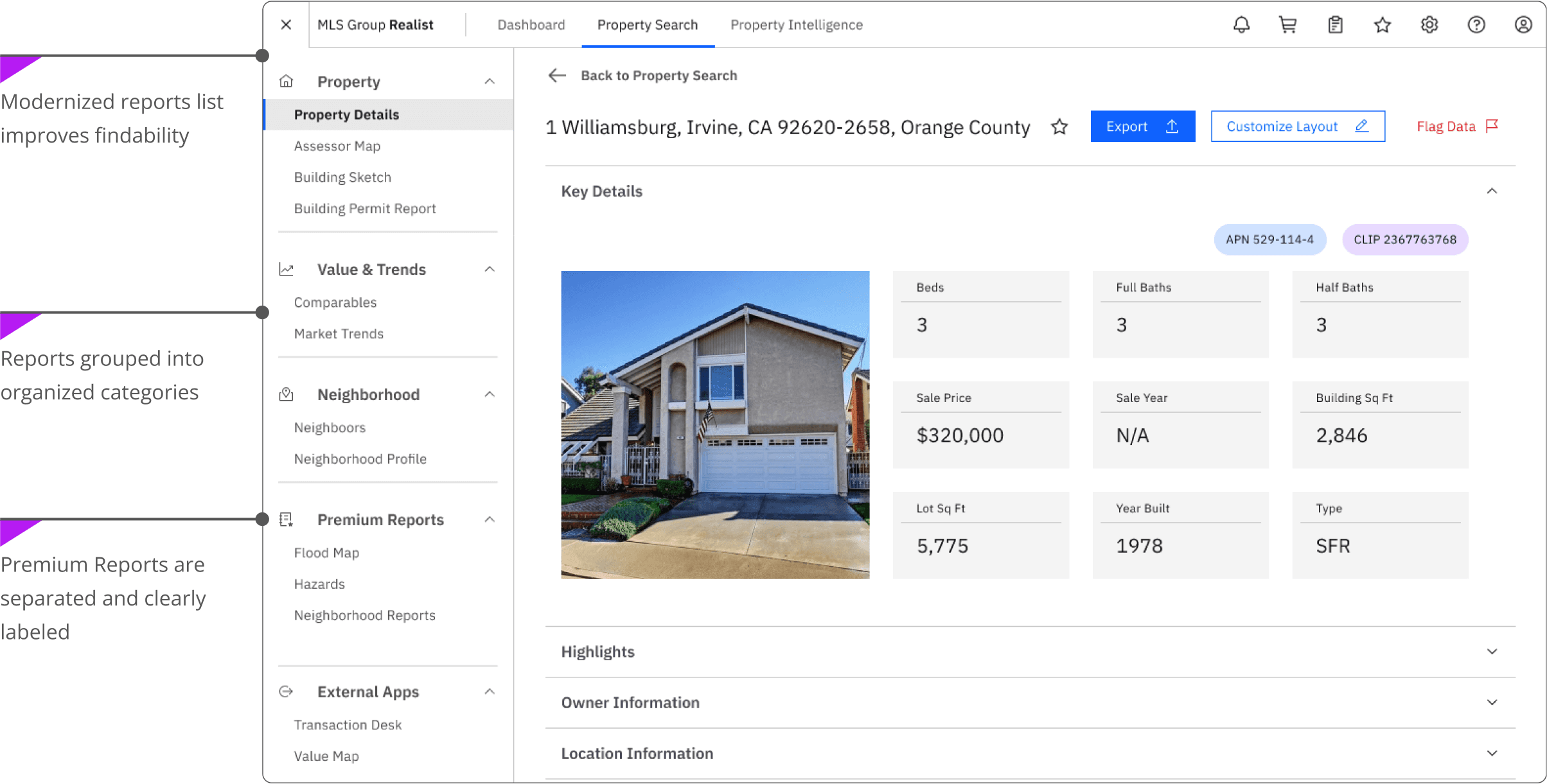
Task: Expand the Owner Information section
Action: [x=1492, y=702]
